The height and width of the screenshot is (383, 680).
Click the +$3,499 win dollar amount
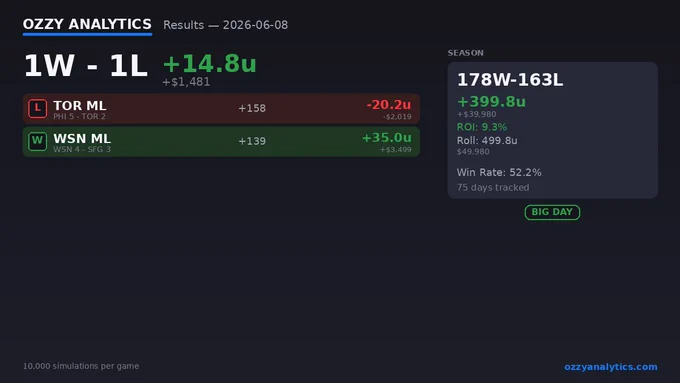click(396, 150)
